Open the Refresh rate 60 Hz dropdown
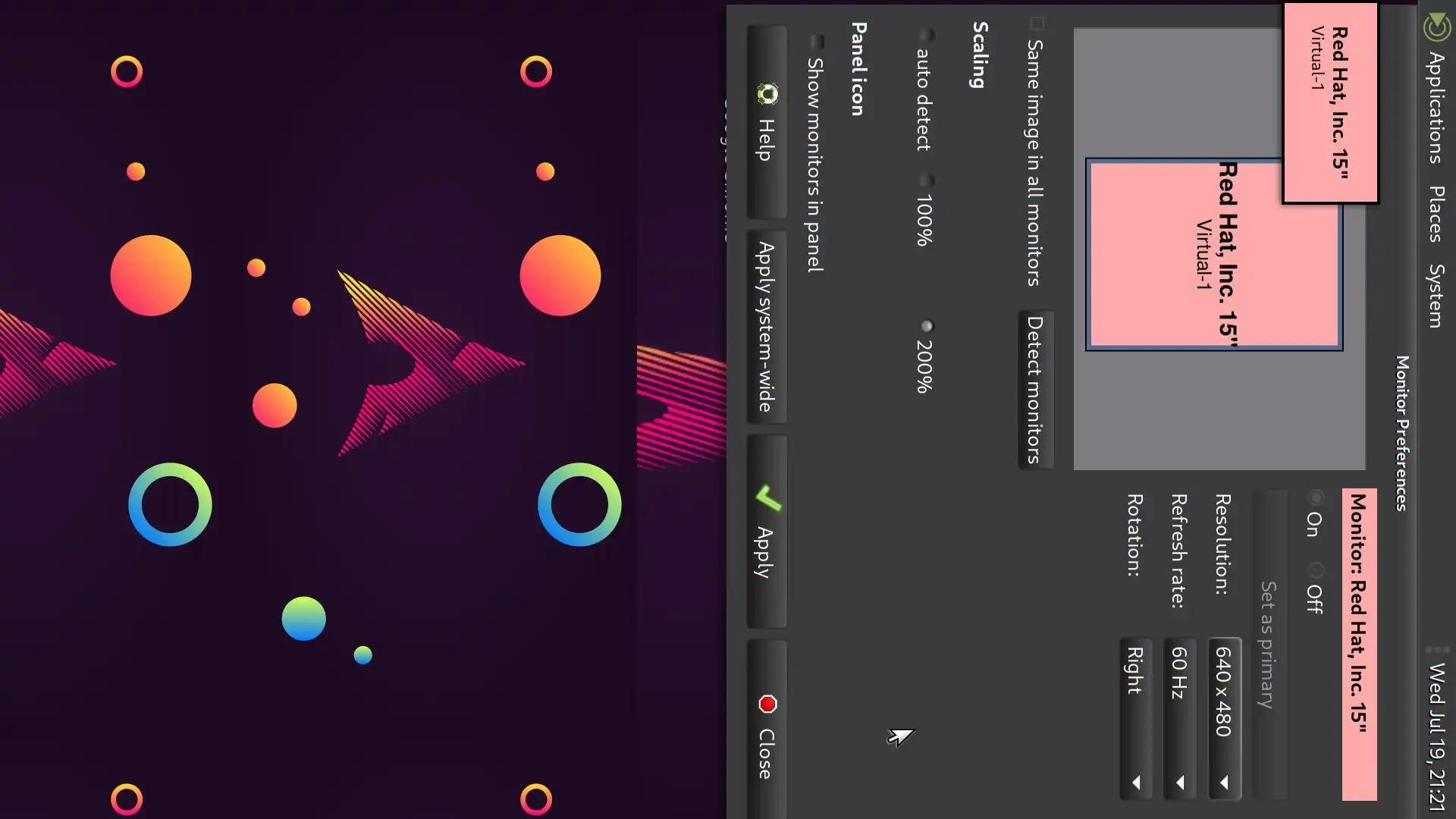Viewport: 1456px width, 819px height. [1179, 719]
